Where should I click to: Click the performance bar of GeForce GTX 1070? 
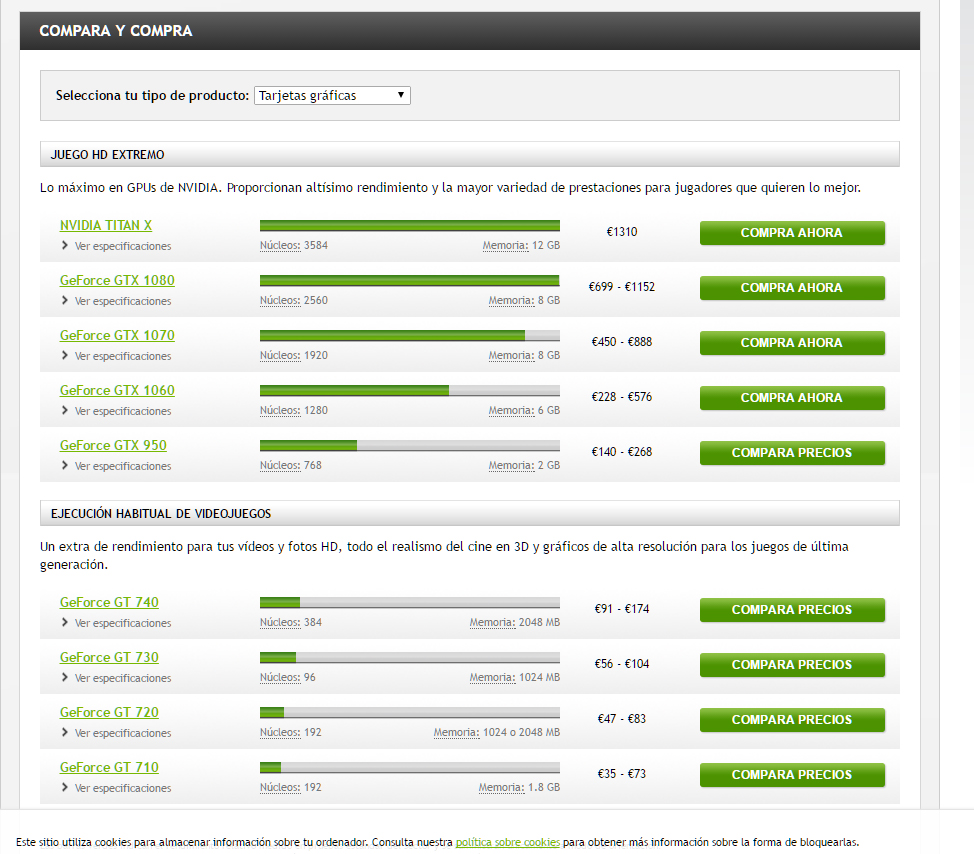pos(410,335)
